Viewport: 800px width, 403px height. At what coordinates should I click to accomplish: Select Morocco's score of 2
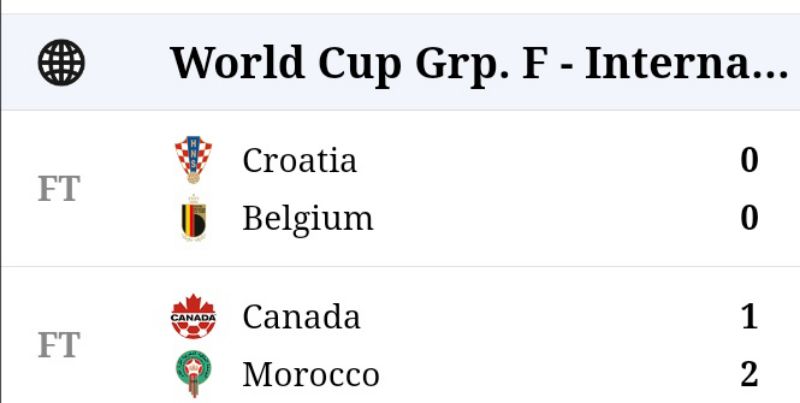pos(749,375)
